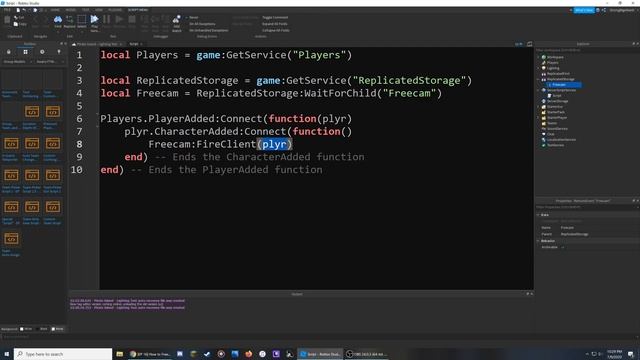Switch to the place document tab
The width and height of the screenshot is (640, 360).
click(97, 44)
